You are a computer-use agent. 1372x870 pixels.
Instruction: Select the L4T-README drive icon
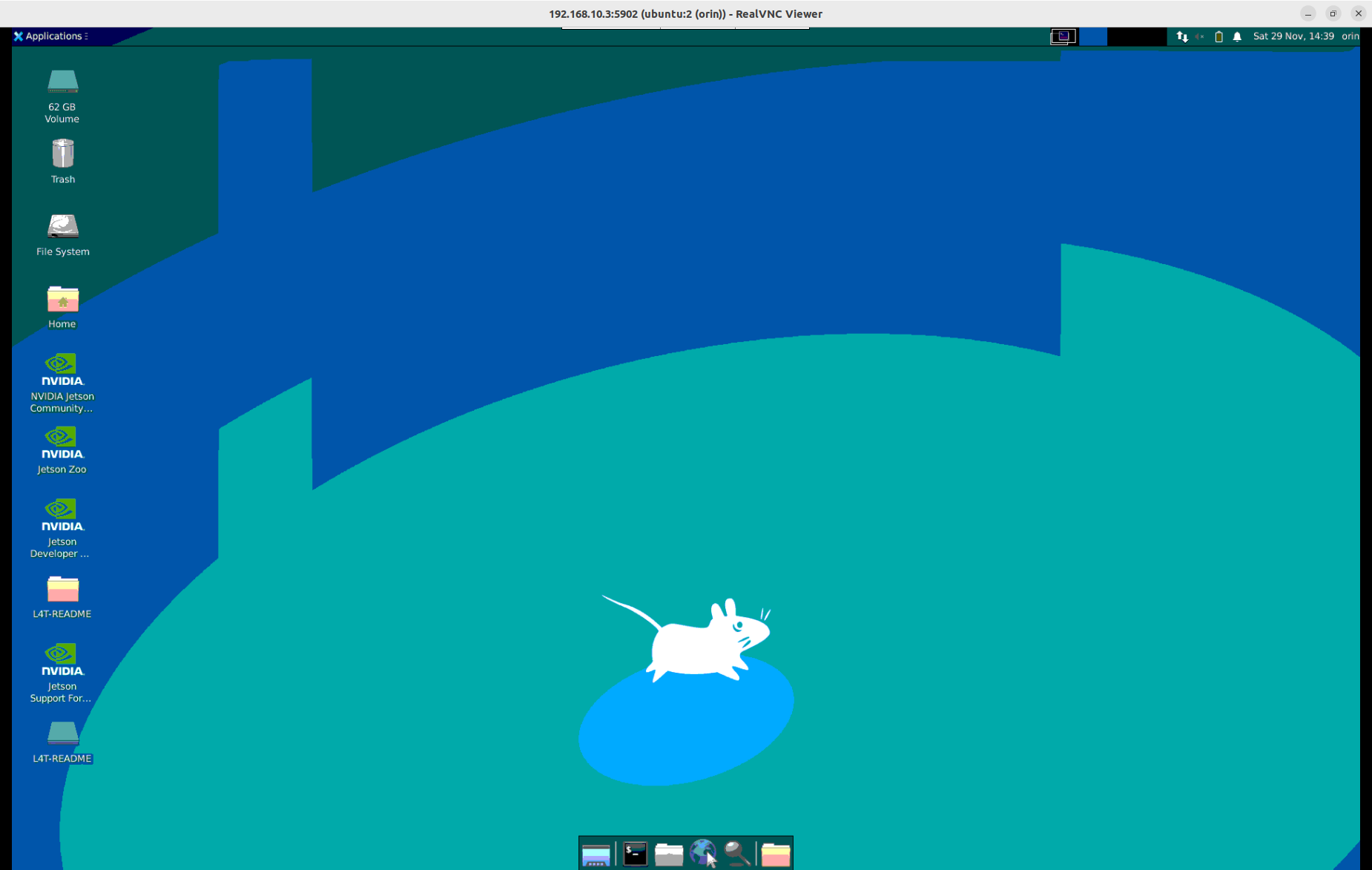62,734
